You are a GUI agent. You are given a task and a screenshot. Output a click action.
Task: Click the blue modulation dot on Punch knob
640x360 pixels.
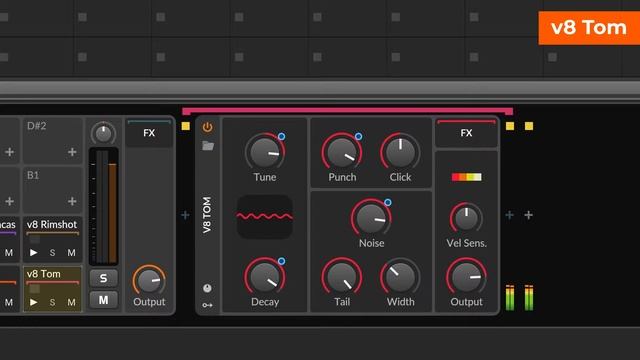pos(358,136)
